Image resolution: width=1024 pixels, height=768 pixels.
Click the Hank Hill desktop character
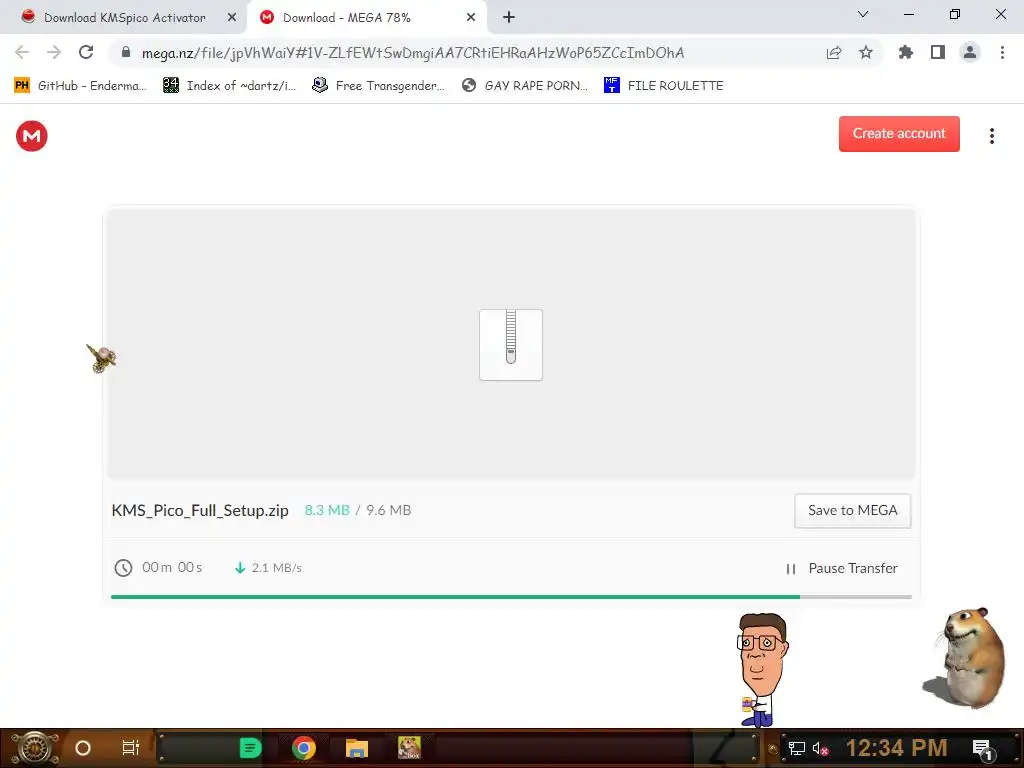(761, 670)
